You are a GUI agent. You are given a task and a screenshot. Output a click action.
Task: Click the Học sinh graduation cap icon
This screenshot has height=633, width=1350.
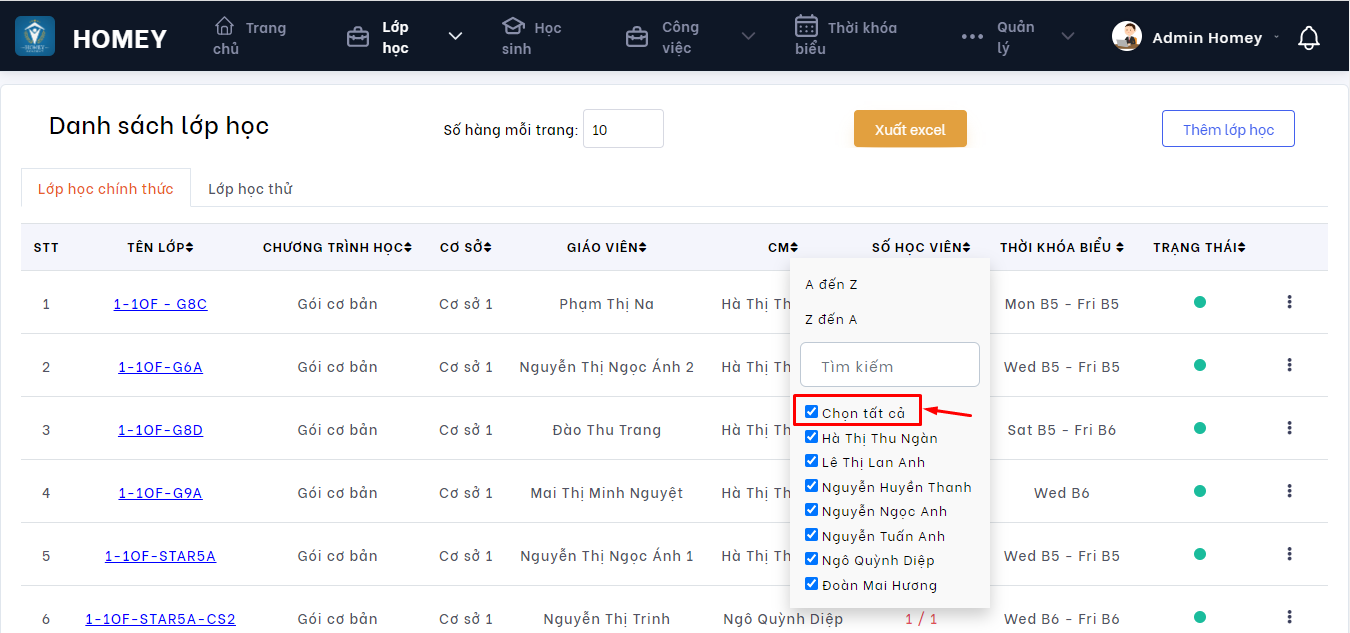click(513, 26)
